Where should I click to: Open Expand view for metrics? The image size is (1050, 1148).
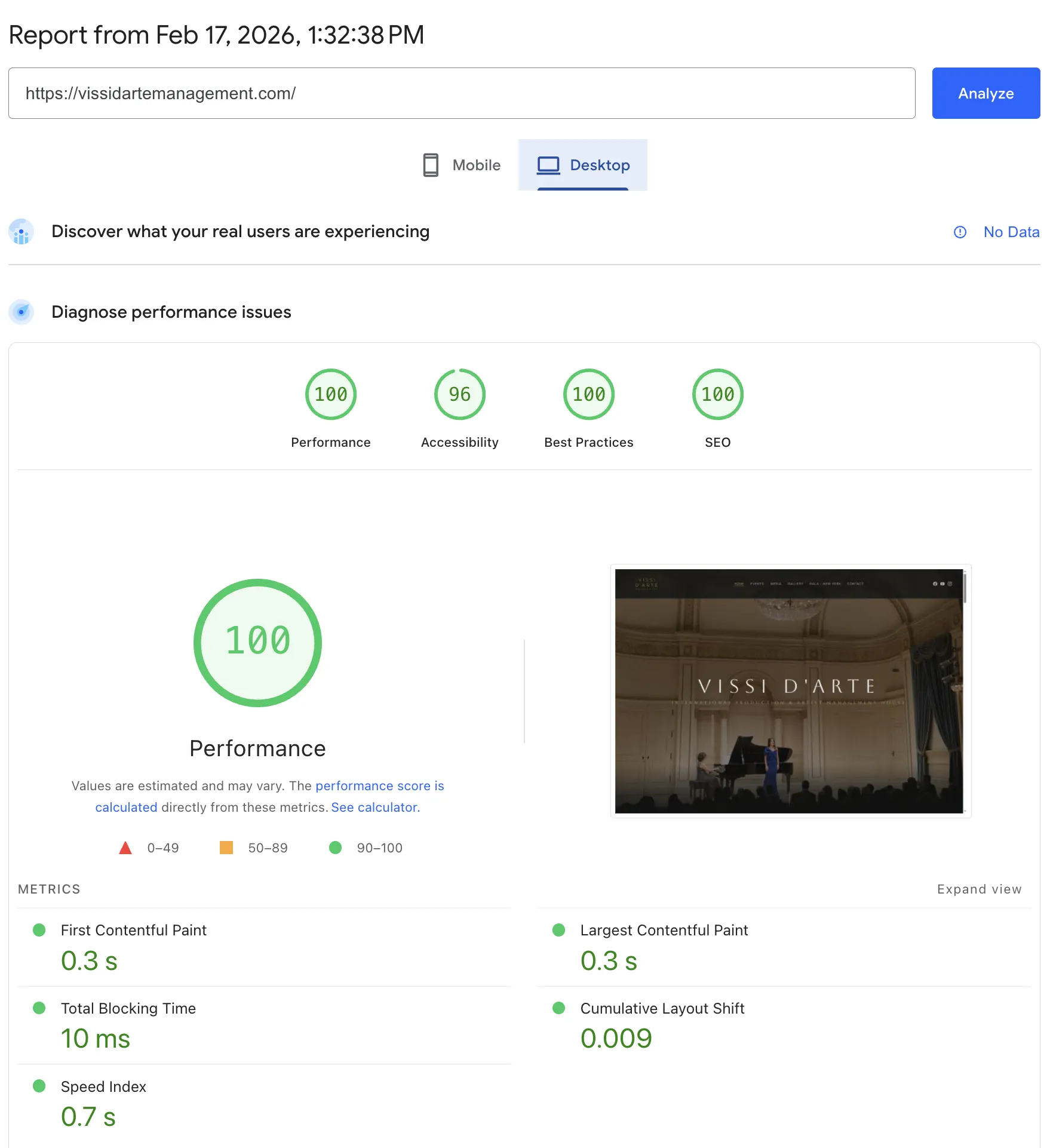pyautogui.click(x=979, y=889)
